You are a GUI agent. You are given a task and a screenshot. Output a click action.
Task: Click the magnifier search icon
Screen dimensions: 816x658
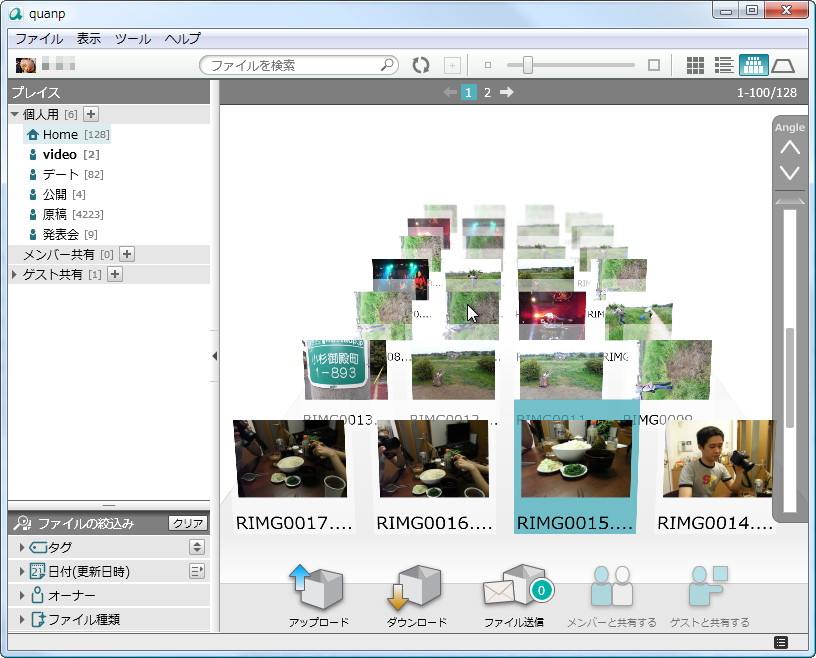(387, 65)
